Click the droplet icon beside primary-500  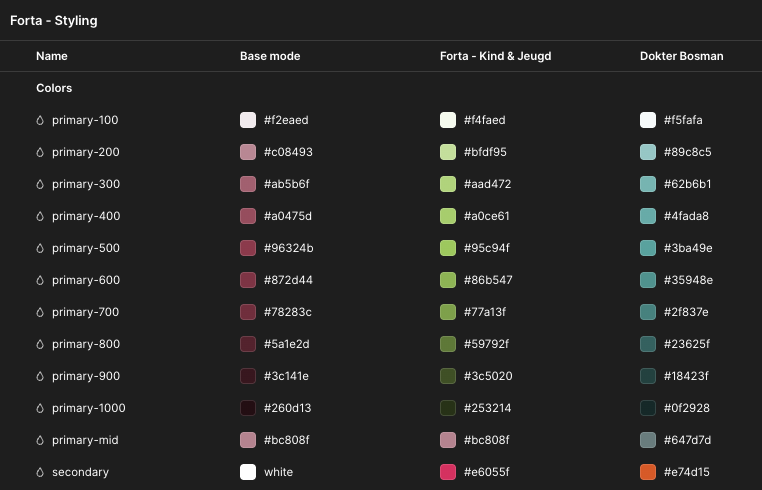coord(40,248)
